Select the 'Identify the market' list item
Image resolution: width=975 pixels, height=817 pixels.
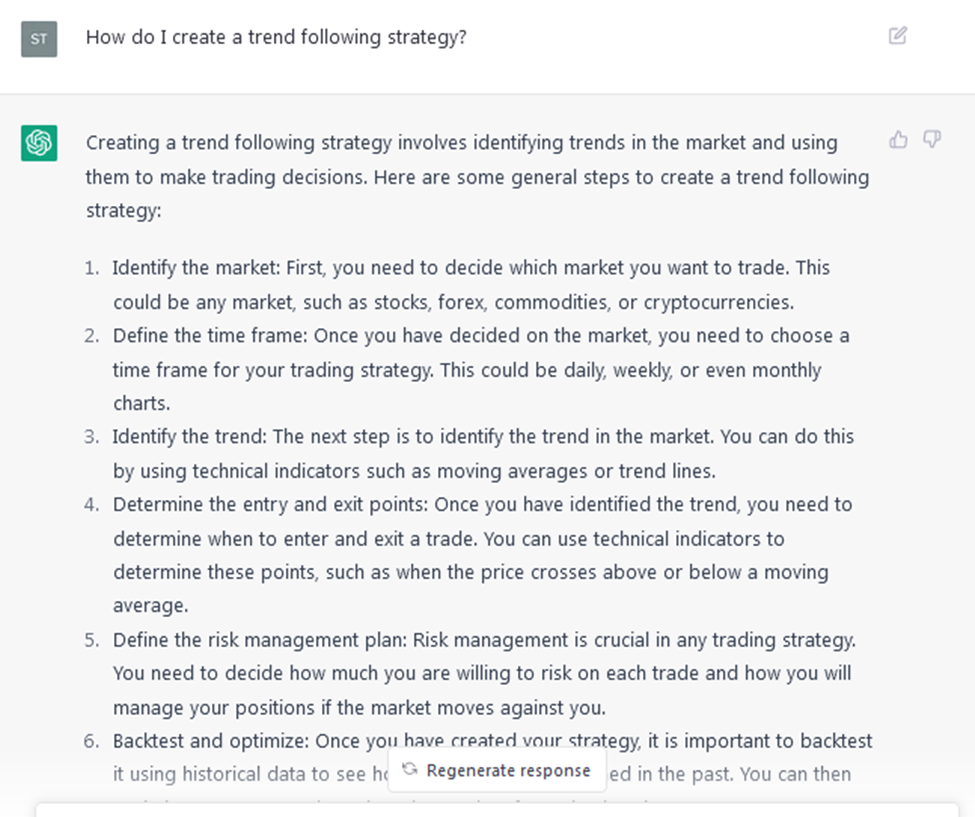(x=471, y=285)
